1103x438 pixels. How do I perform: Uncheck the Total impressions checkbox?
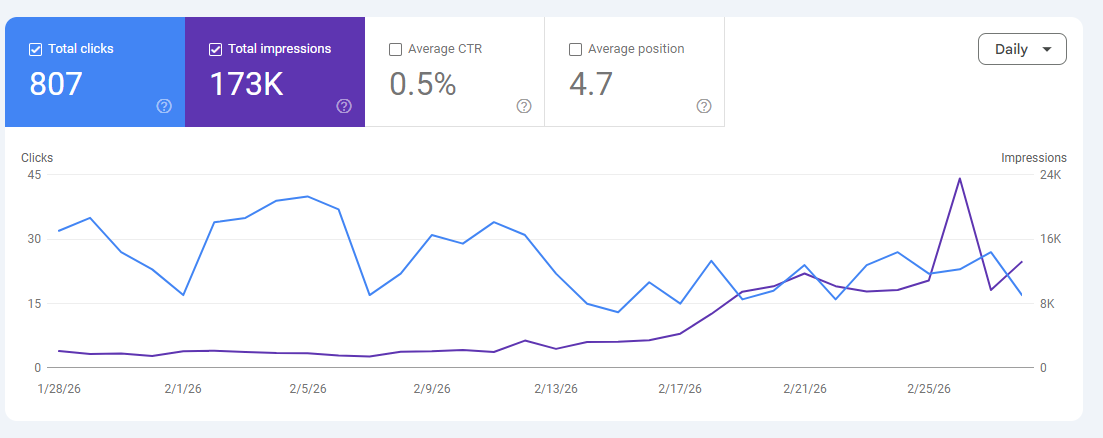tap(215, 49)
